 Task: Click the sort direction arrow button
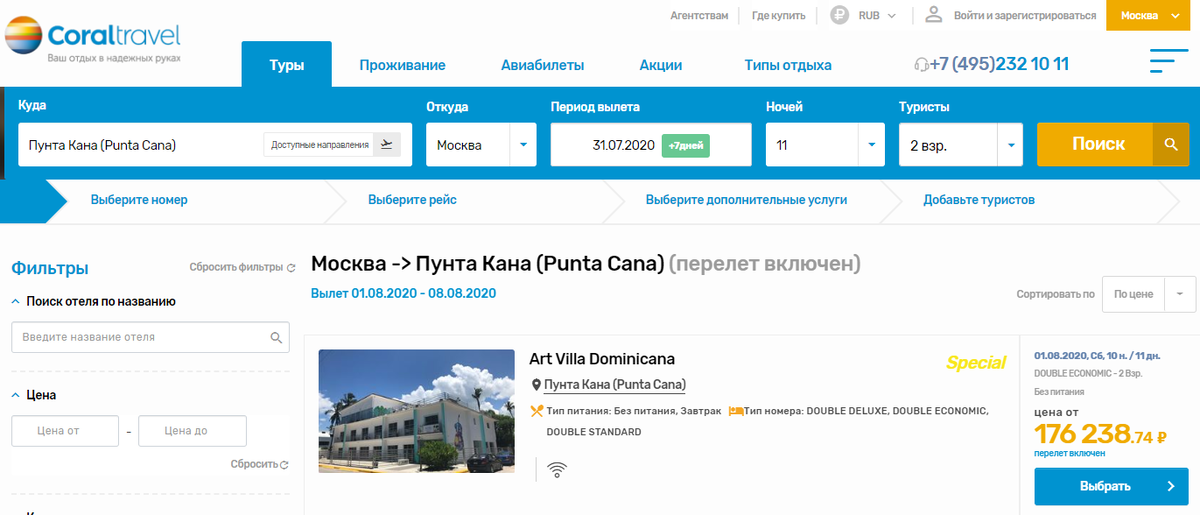(x=1180, y=294)
